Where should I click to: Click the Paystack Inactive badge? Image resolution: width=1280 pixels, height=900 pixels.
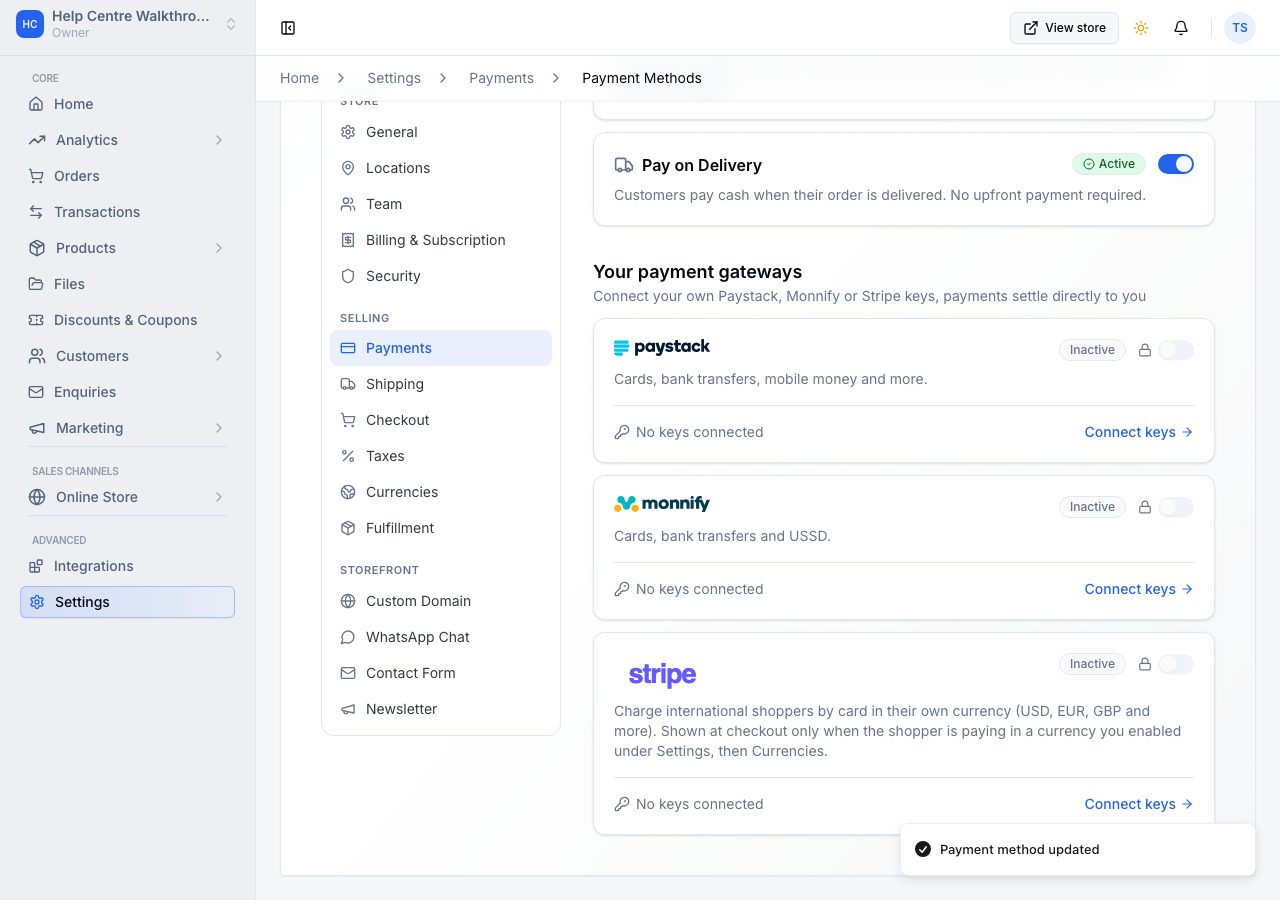pos(1092,350)
